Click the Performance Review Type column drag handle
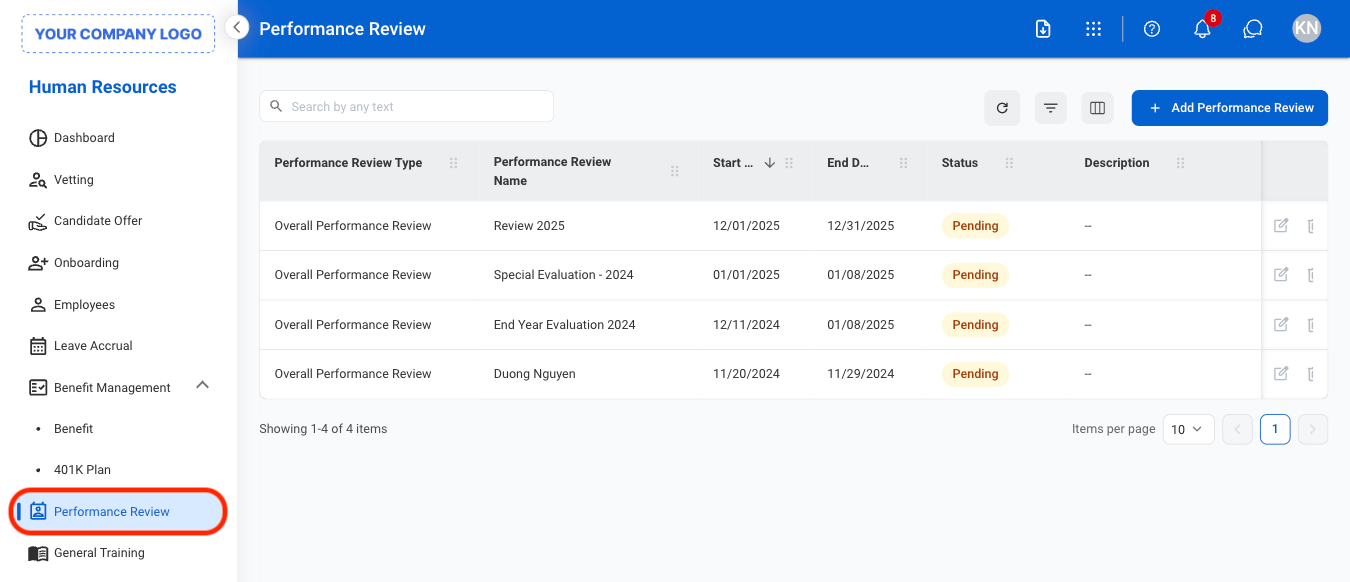The height and width of the screenshot is (582, 1350). pyautogui.click(x=454, y=163)
